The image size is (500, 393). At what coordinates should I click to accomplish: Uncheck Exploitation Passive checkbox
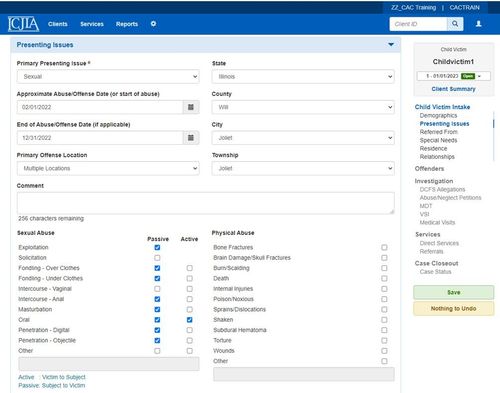coord(157,247)
